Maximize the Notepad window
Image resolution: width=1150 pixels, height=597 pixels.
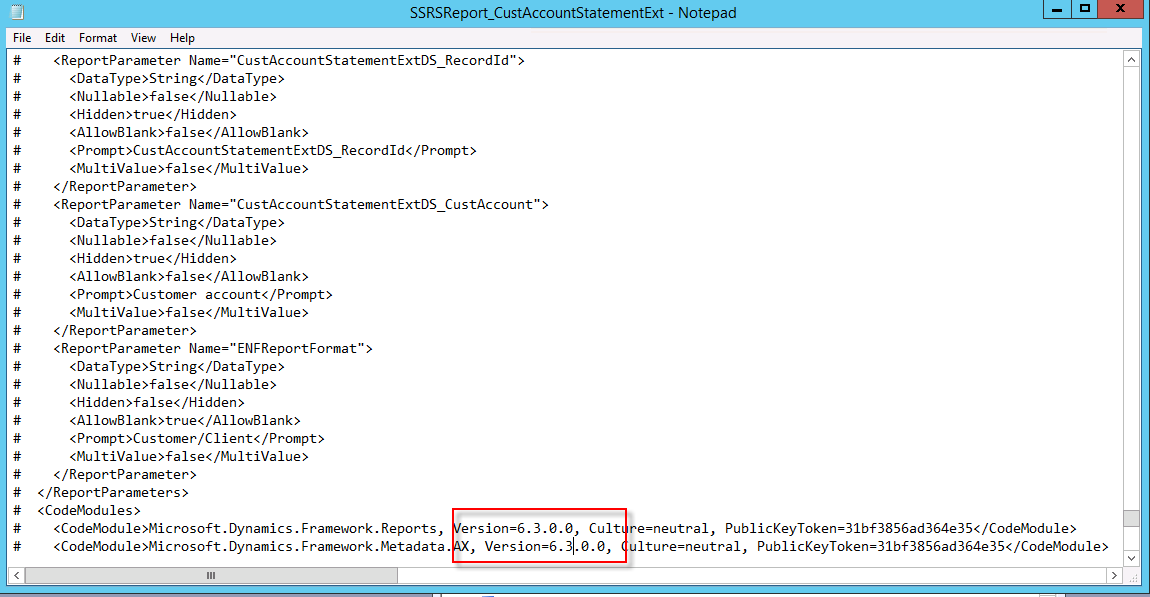coord(1085,9)
